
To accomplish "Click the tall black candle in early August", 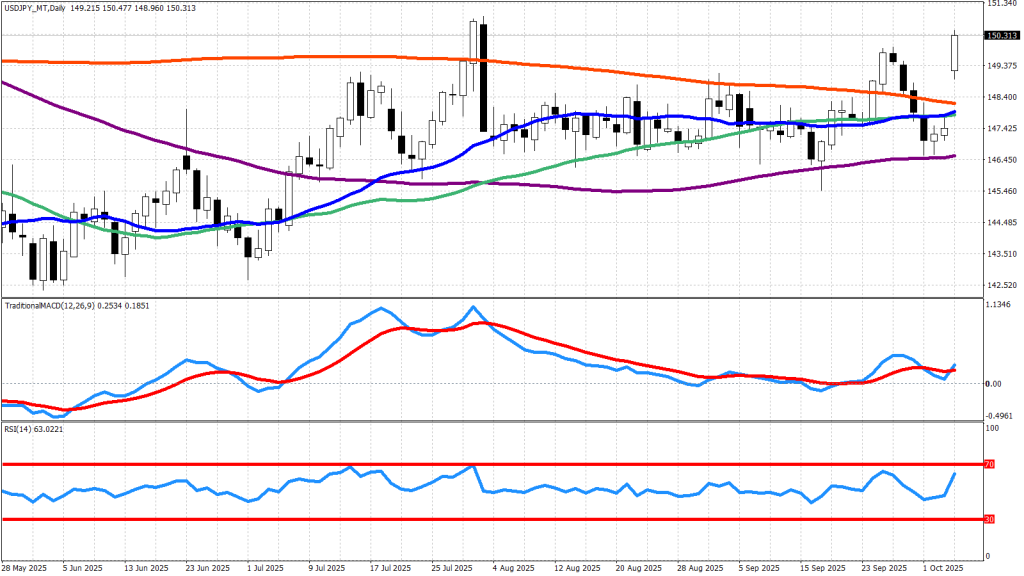I will [483, 78].
